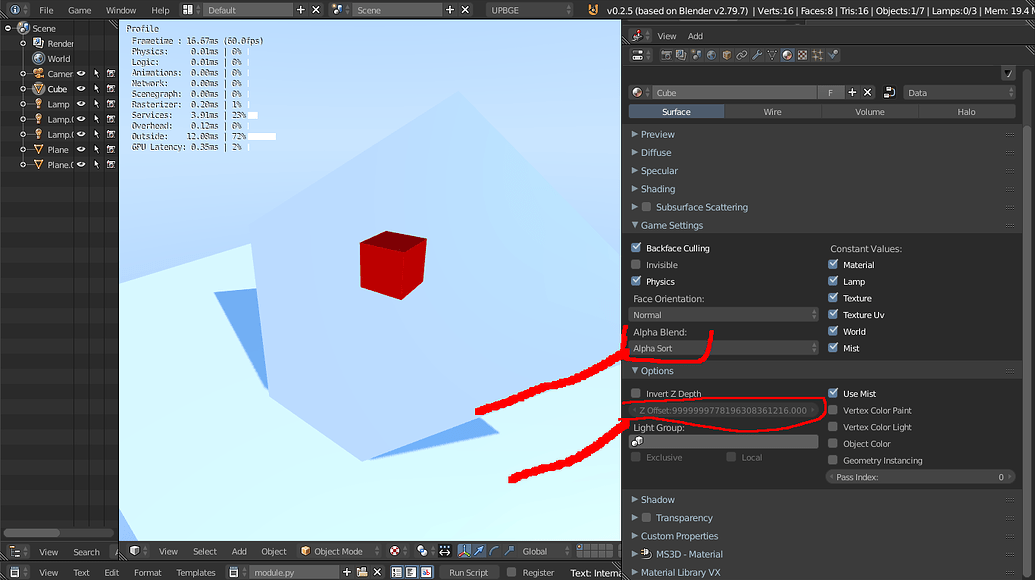Open the Data link dropdown

pyautogui.click(x=959, y=93)
